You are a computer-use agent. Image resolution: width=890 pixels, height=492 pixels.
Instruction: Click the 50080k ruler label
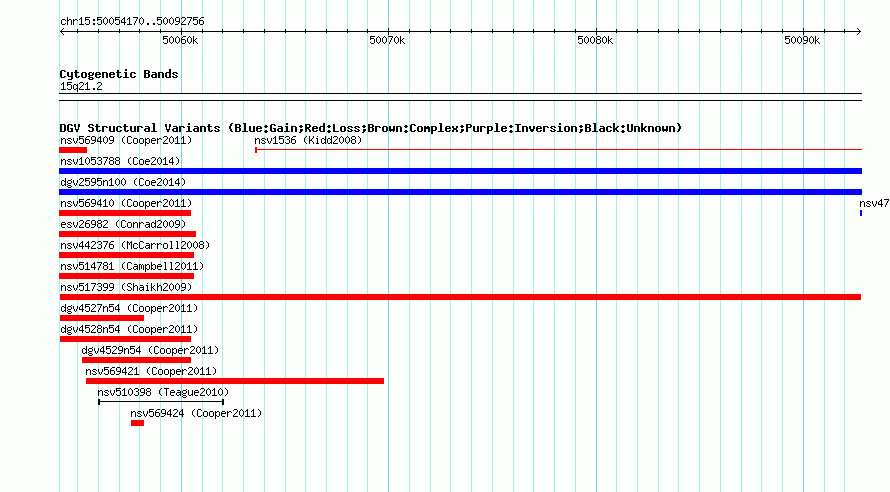[595, 40]
